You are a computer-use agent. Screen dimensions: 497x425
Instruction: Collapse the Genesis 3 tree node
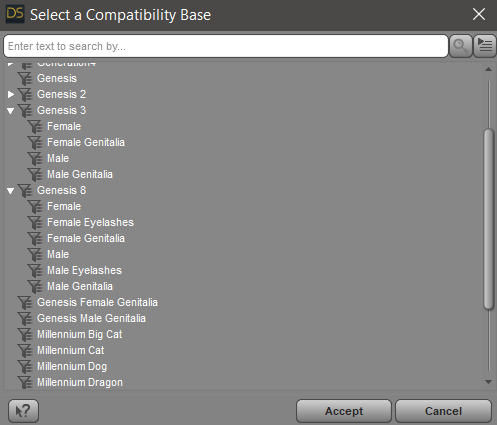[x=11, y=111]
